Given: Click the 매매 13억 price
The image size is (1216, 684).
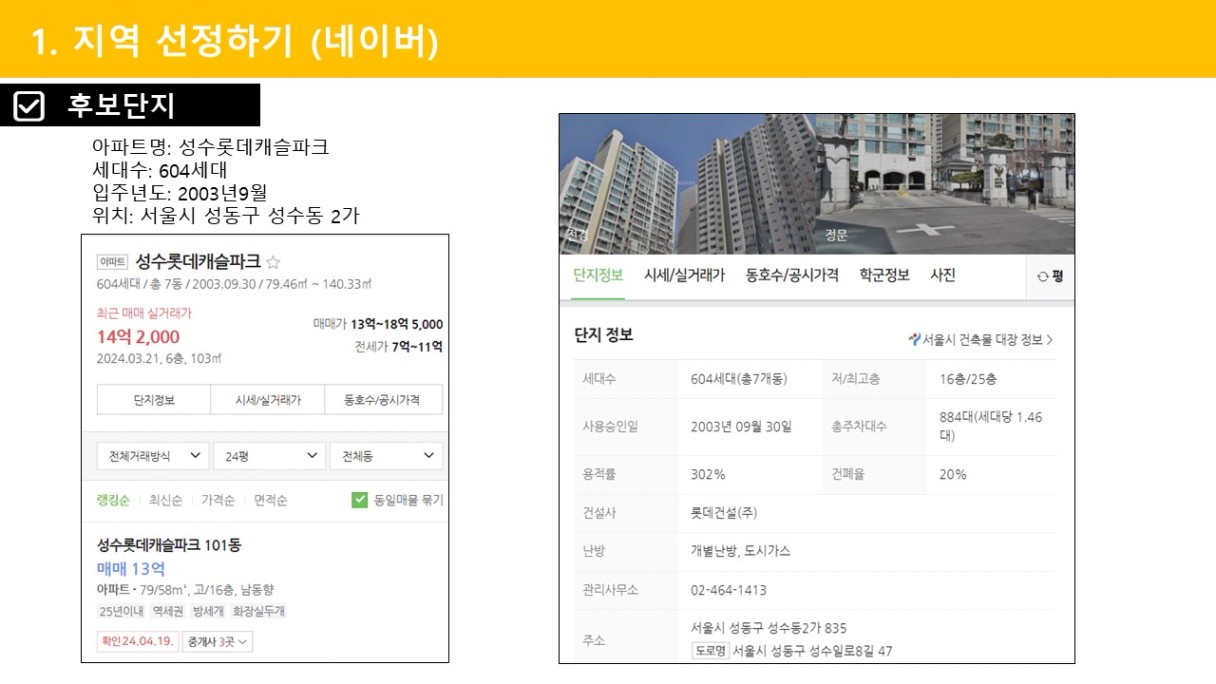Looking at the screenshot, I should (131, 568).
